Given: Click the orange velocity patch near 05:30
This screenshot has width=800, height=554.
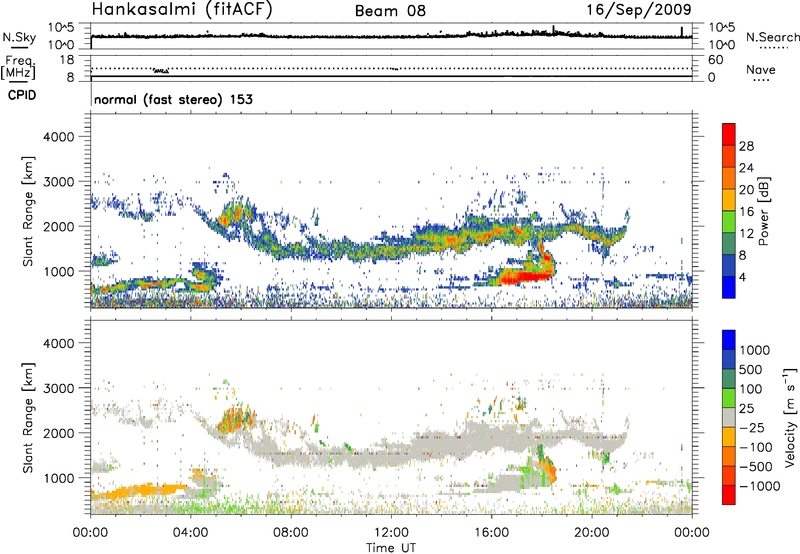Looking at the screenshot, I should (x=236, y=418).
